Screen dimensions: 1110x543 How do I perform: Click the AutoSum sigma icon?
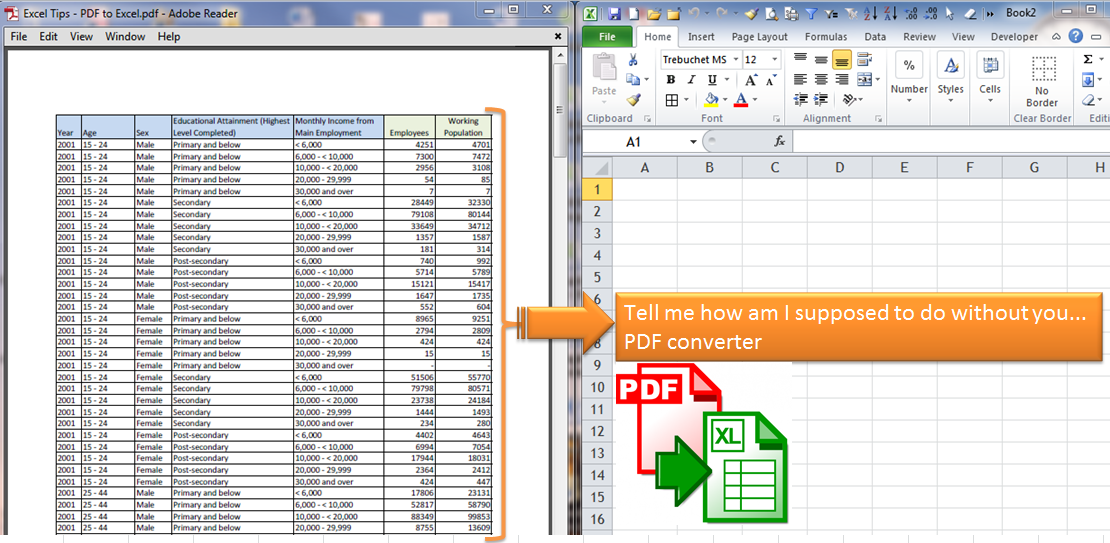click(1088, 60)
